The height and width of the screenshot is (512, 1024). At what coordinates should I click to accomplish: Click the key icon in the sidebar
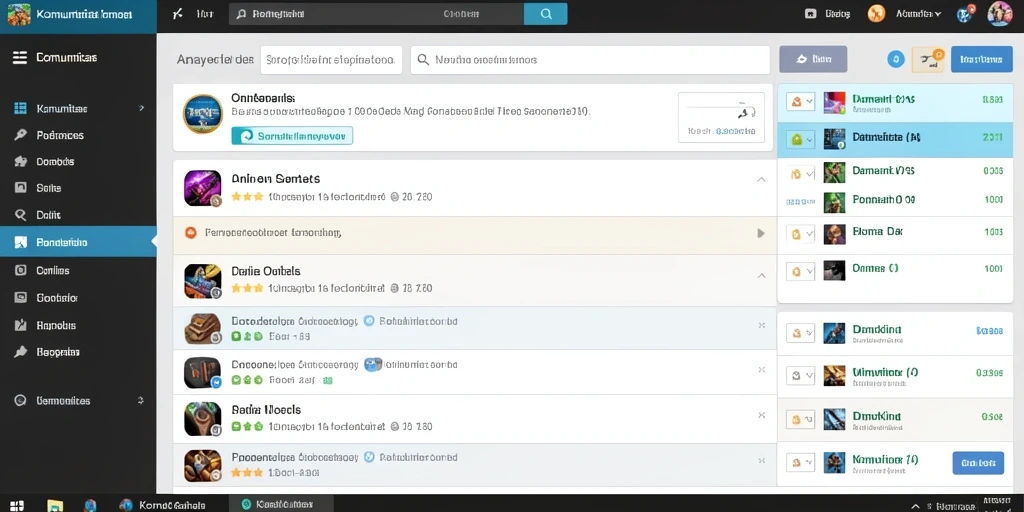[20, 135]
